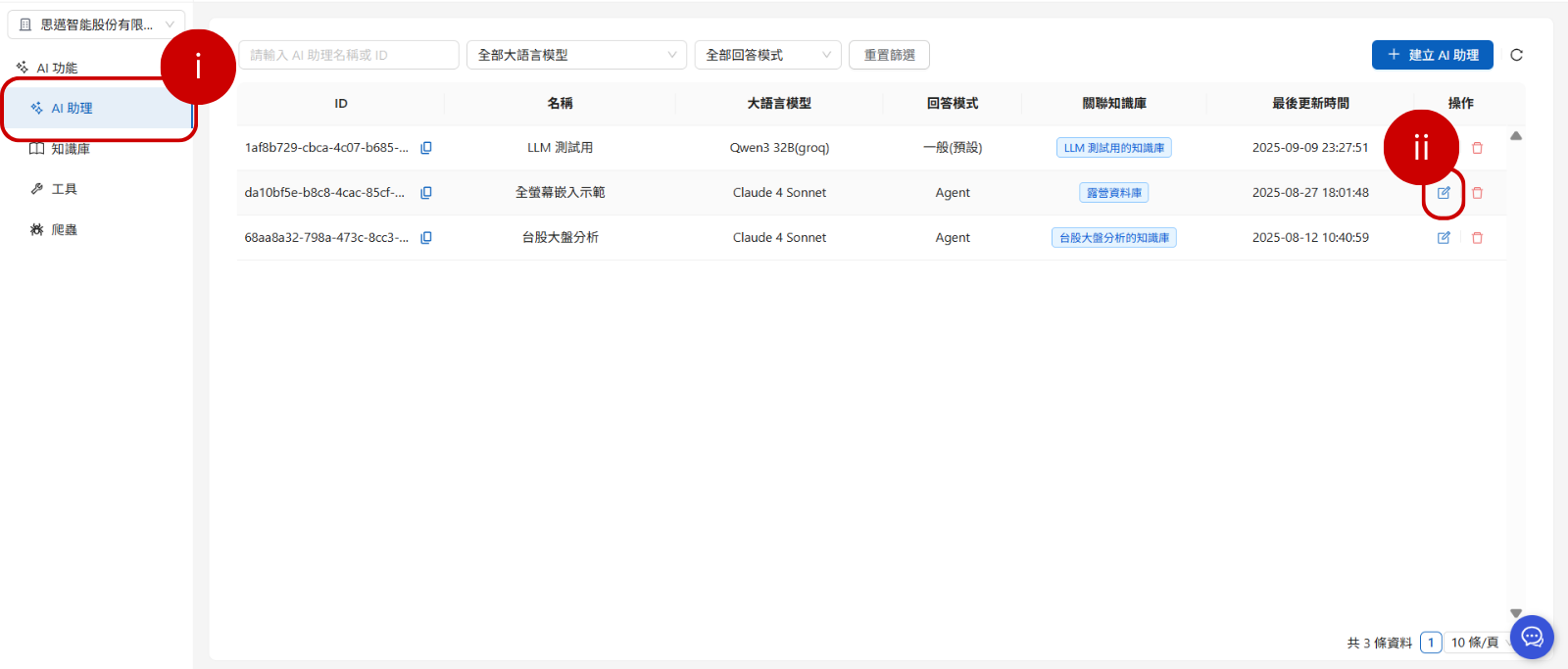The height and width of the screenshot is (669, 1568).
Task: Open the 爬蟲 sidebar menu item
Action: (x=65, y=229)
